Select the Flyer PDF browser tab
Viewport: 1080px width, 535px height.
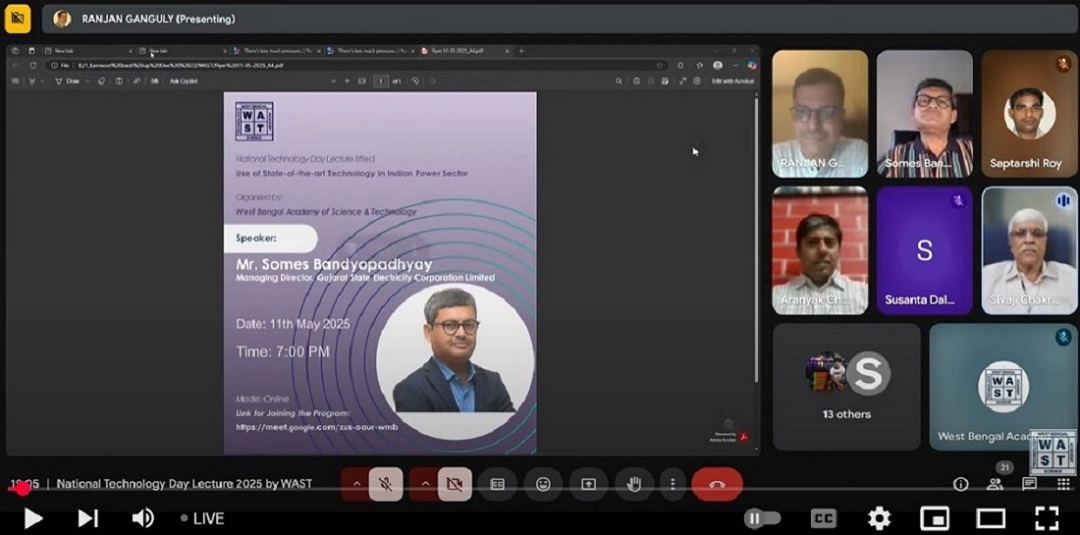[x=465, y=51]
